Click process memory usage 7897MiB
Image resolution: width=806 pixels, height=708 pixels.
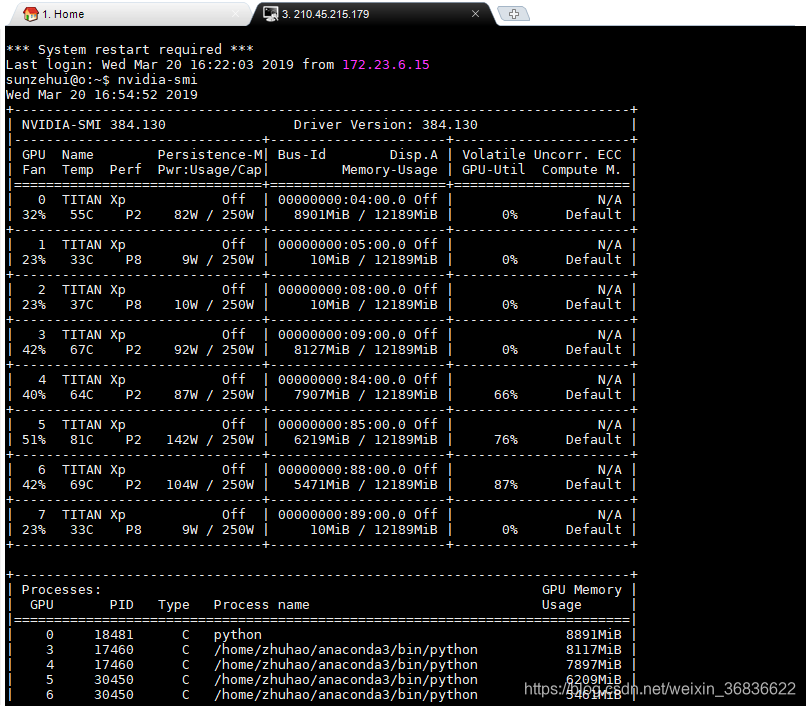pyautogui.click(x=594, y=665)
